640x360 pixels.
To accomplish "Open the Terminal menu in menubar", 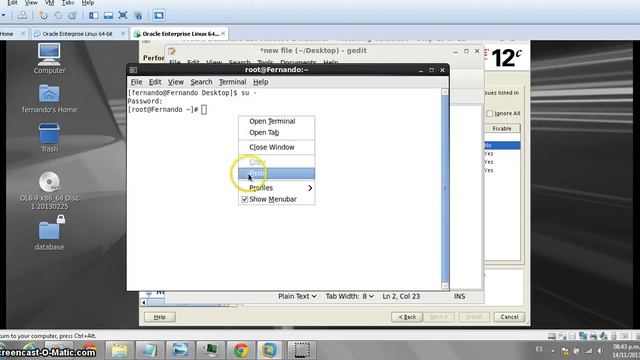I will tap(233, 82).
